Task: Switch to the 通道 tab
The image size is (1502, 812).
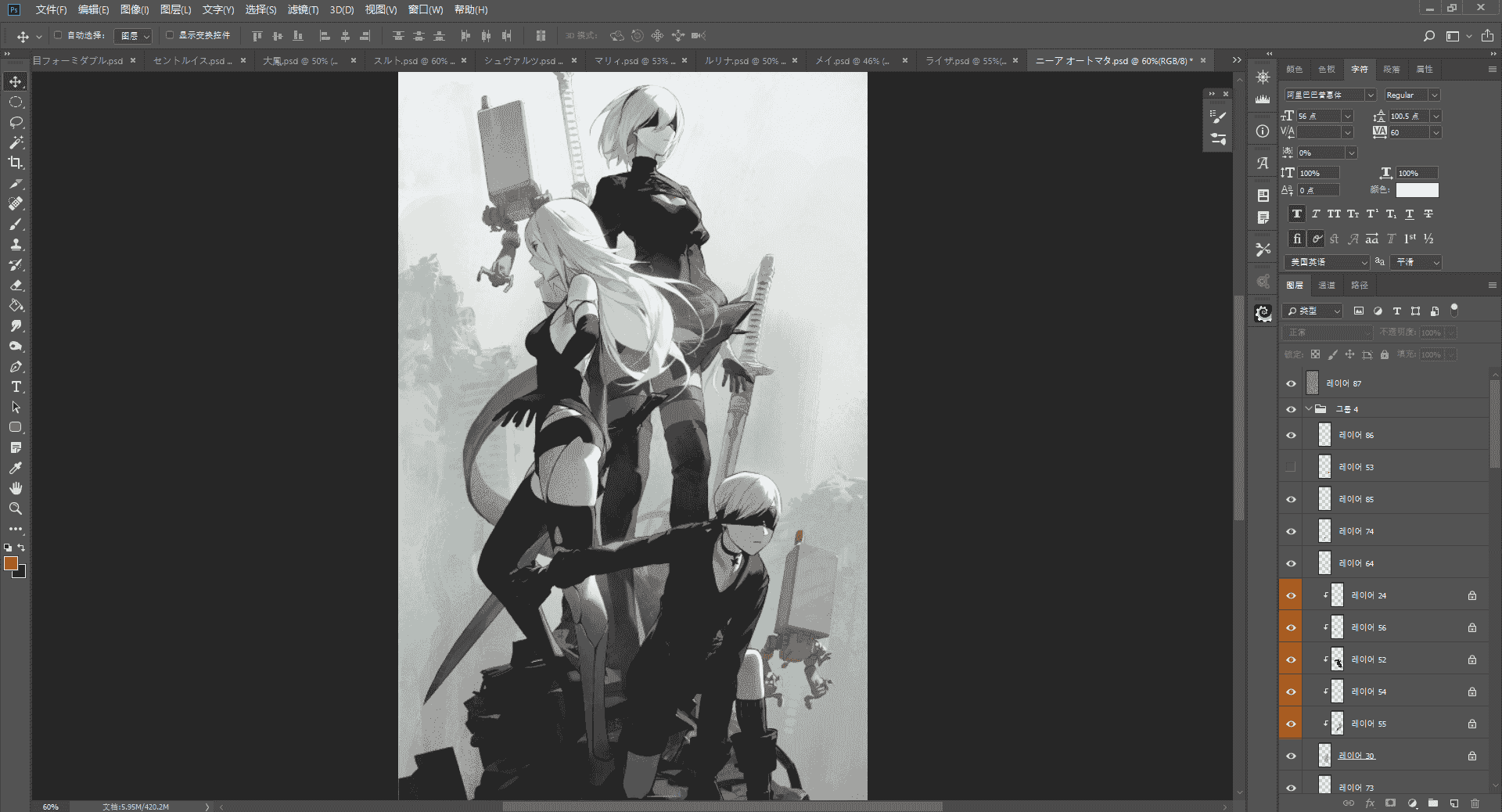Action: tap(1327, 286)
